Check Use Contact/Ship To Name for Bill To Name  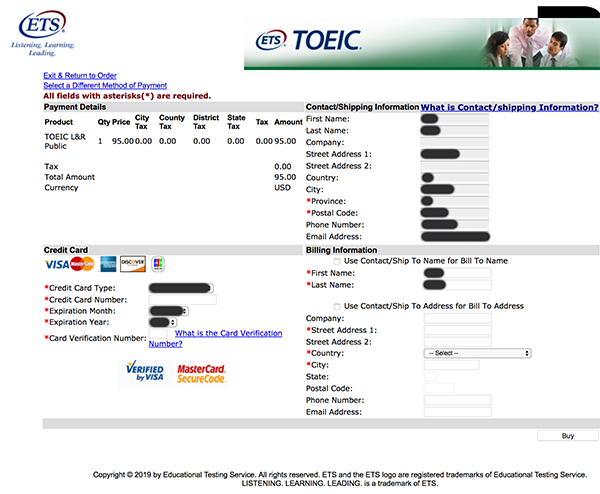(x=337, y=261)
